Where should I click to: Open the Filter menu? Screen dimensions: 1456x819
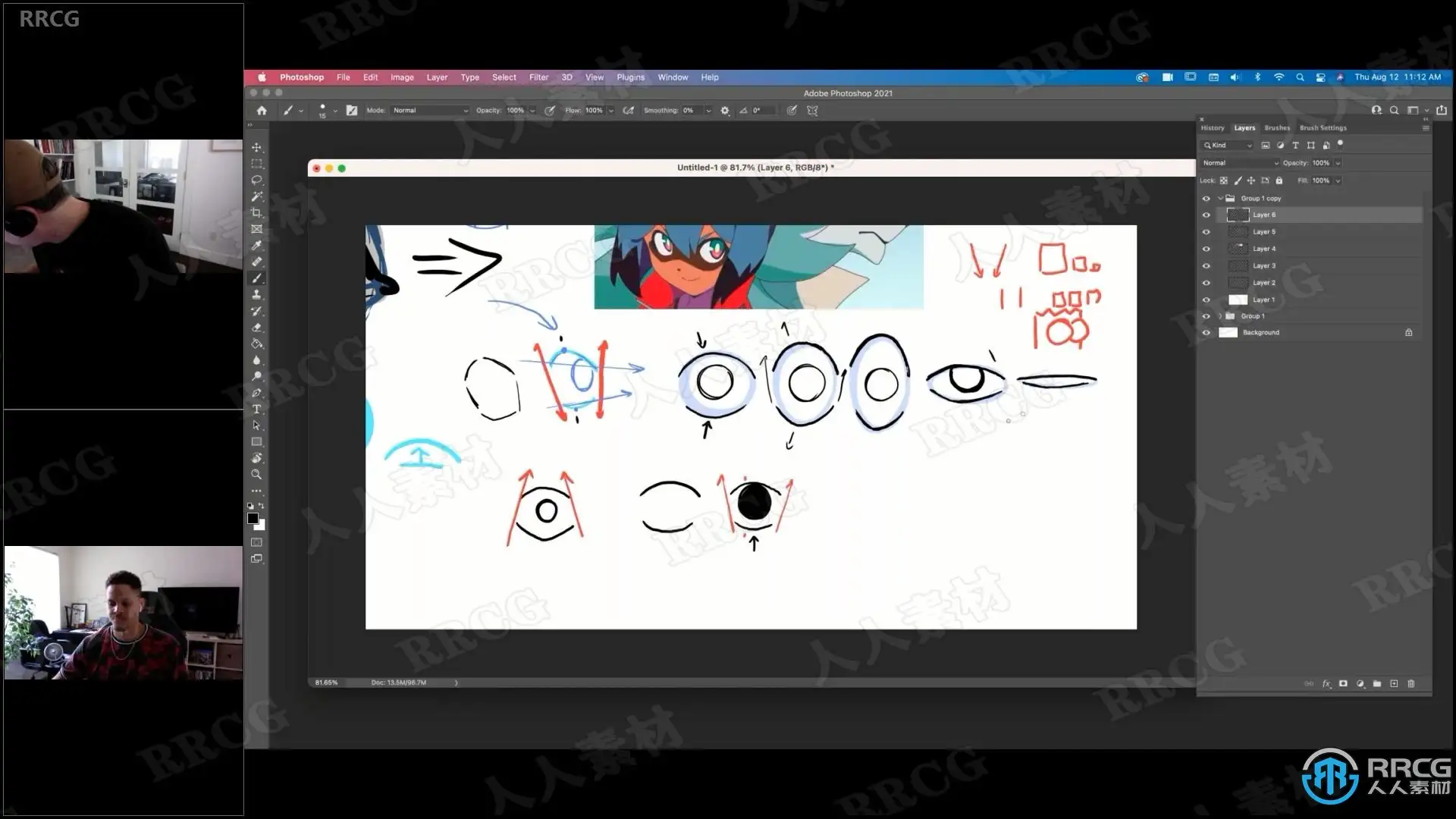(x=538, y=77)
